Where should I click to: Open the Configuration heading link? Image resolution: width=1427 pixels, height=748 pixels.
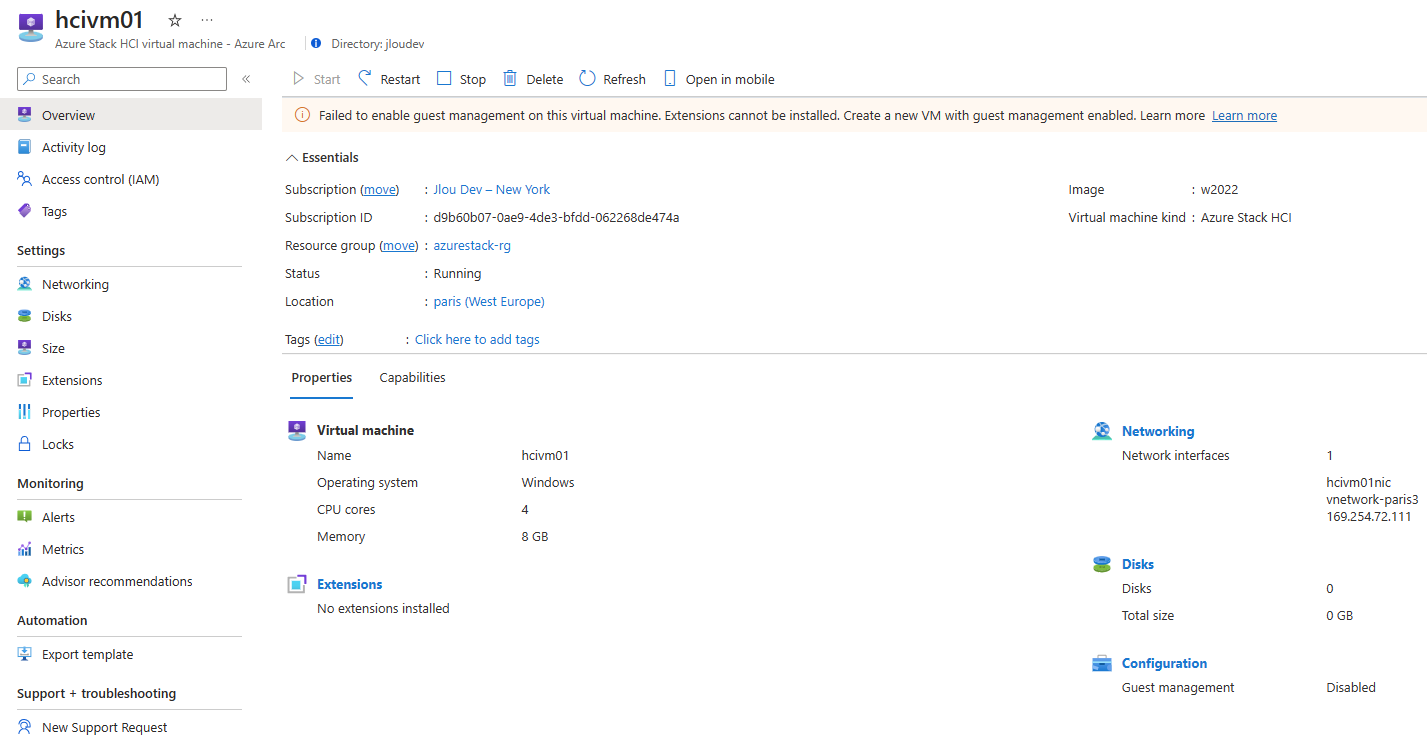coord(1164,664)
